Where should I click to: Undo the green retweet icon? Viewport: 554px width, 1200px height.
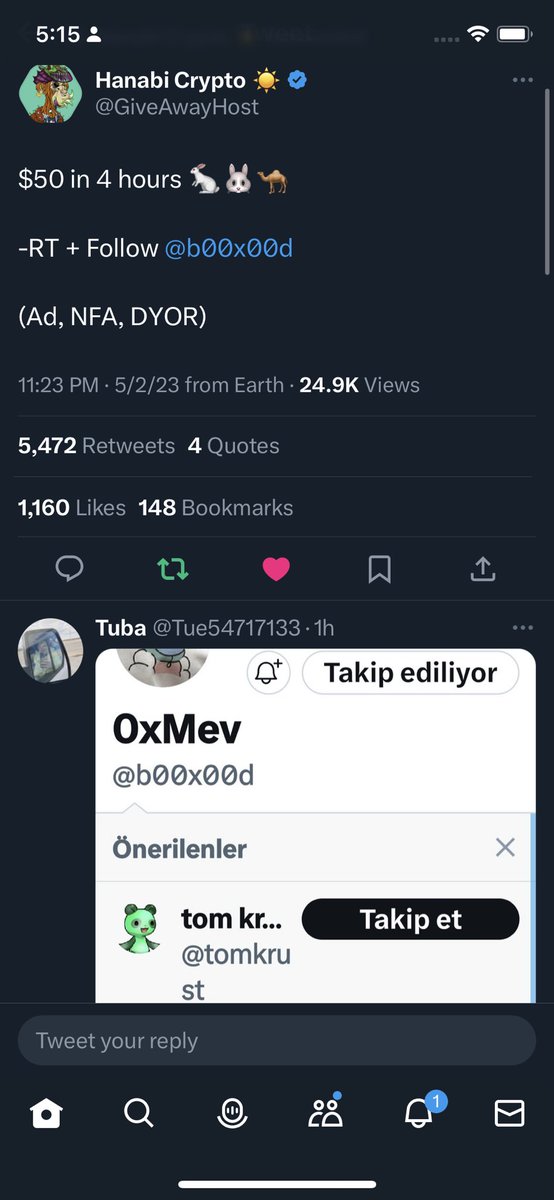[172, 569]
